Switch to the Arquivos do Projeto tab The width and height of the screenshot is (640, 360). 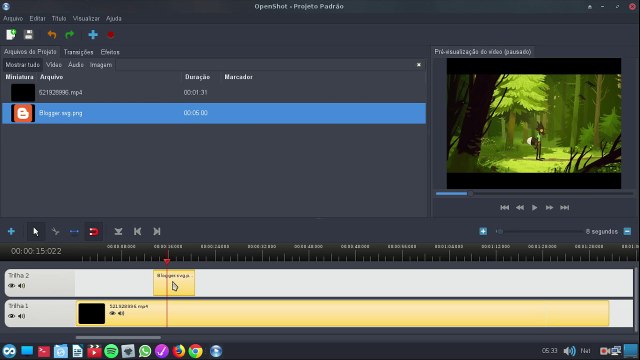click(x=30, y=52)
